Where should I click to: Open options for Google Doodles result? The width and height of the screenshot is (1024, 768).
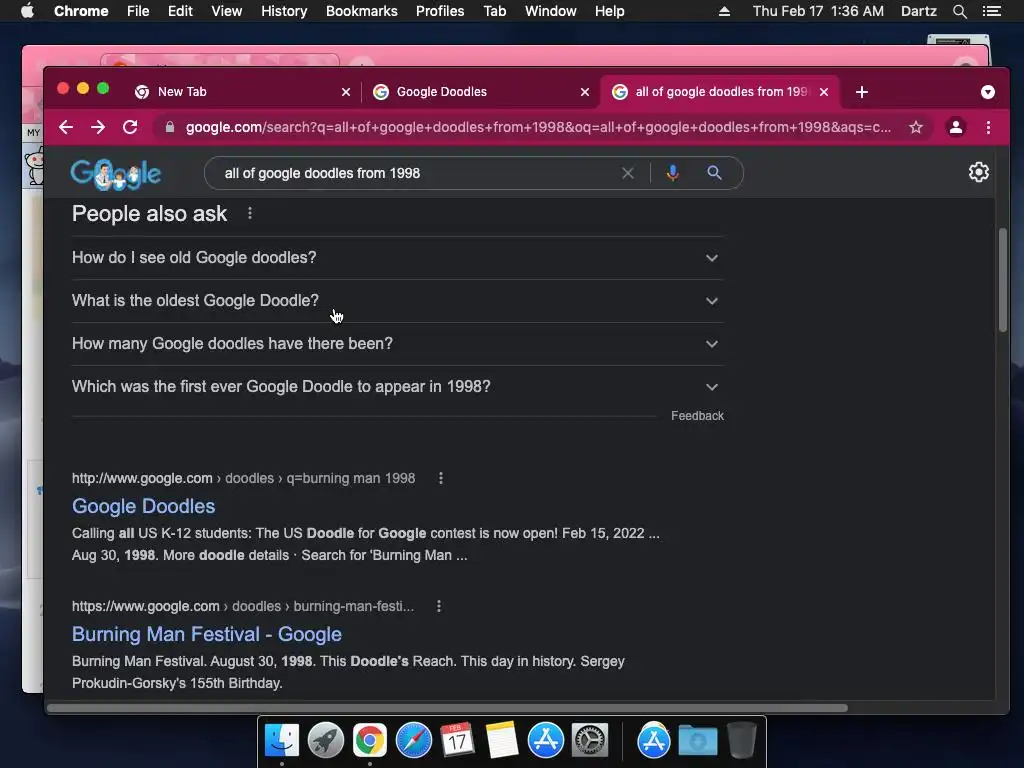coord(441,478)
